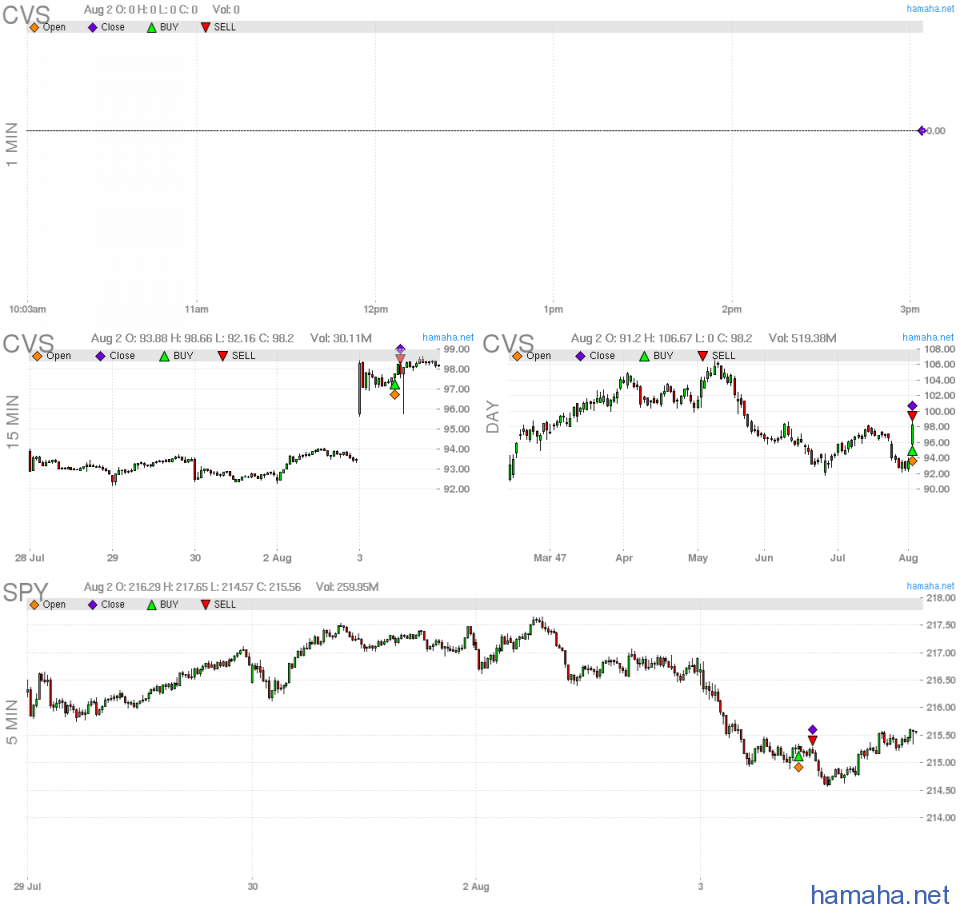Screen dimensions: 960x906
Task: Select the green BUY marker on the CVS 15 MIN candles
Action: pyautogui.click(x=394, y=384)
